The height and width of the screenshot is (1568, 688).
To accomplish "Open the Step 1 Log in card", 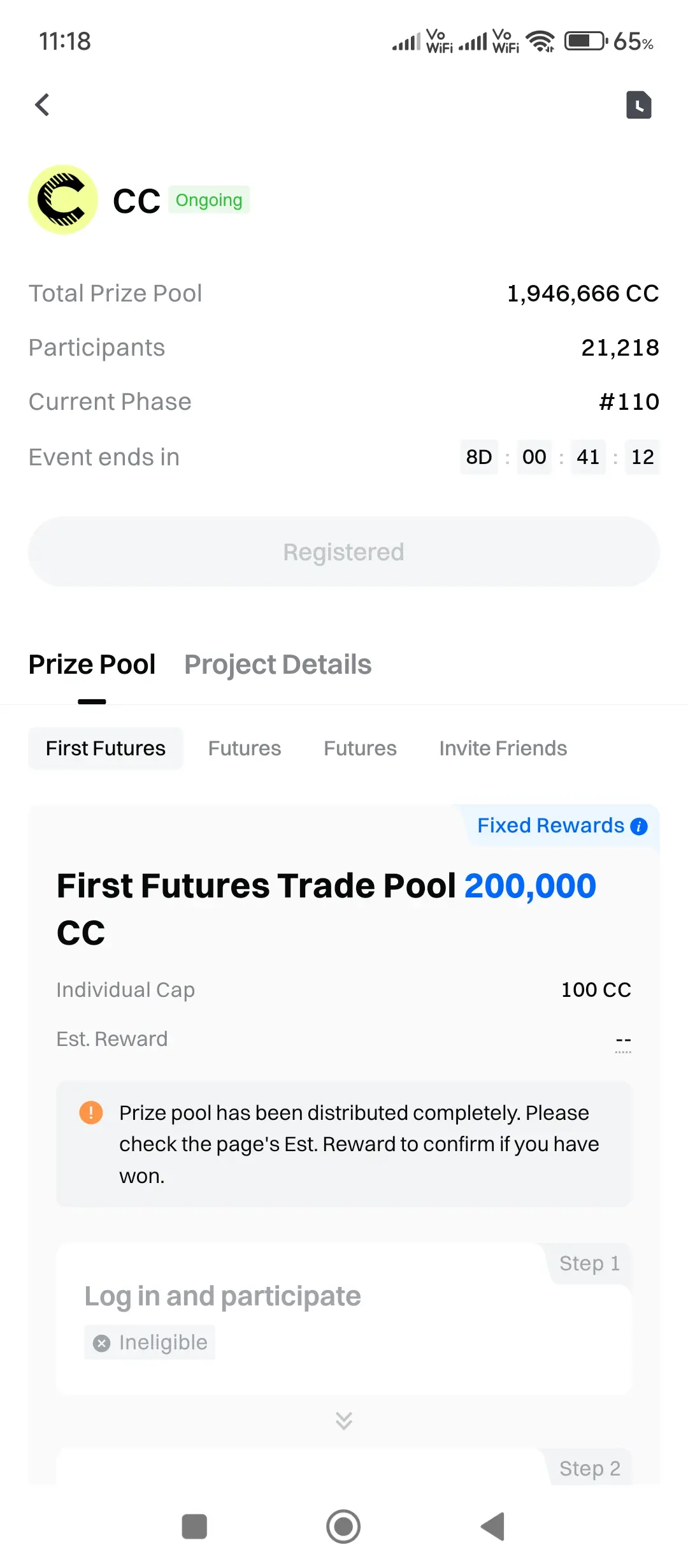I will click(x=344, y=1318).
